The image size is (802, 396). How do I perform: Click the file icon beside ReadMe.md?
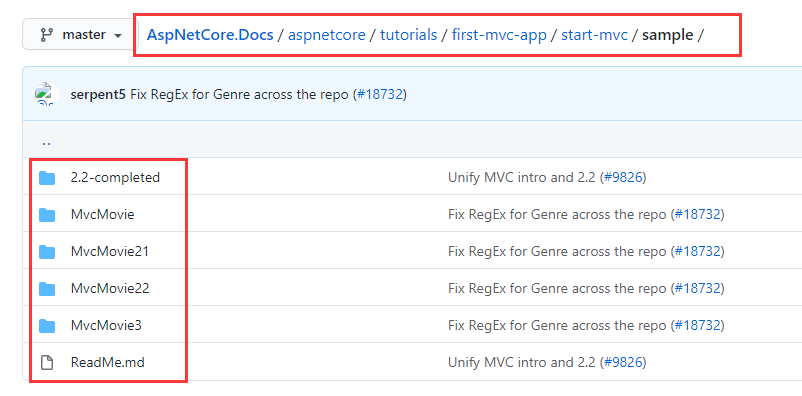[x=47, y=363]
